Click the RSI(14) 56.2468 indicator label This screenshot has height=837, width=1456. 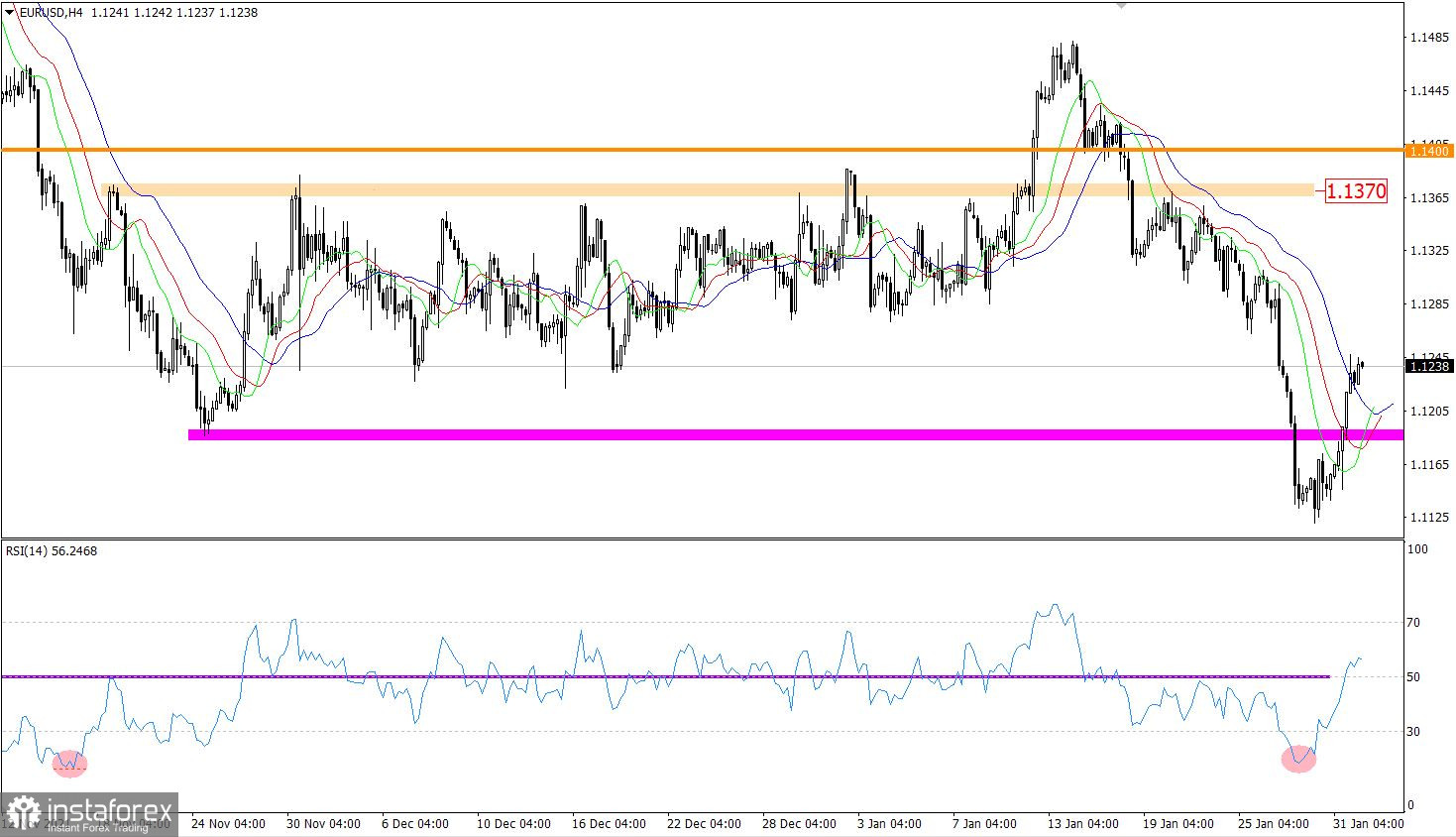pyautogui.click(x=52, y=550)
